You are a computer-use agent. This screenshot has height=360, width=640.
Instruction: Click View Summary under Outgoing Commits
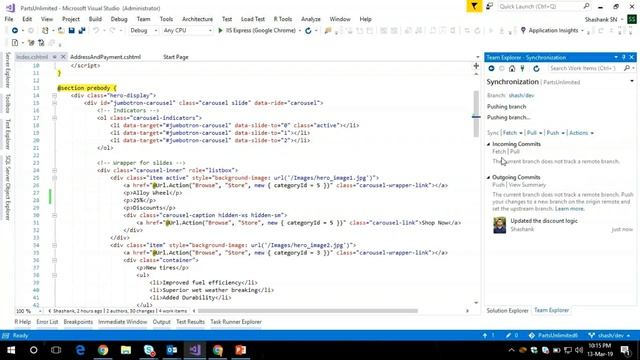[527, 185]
